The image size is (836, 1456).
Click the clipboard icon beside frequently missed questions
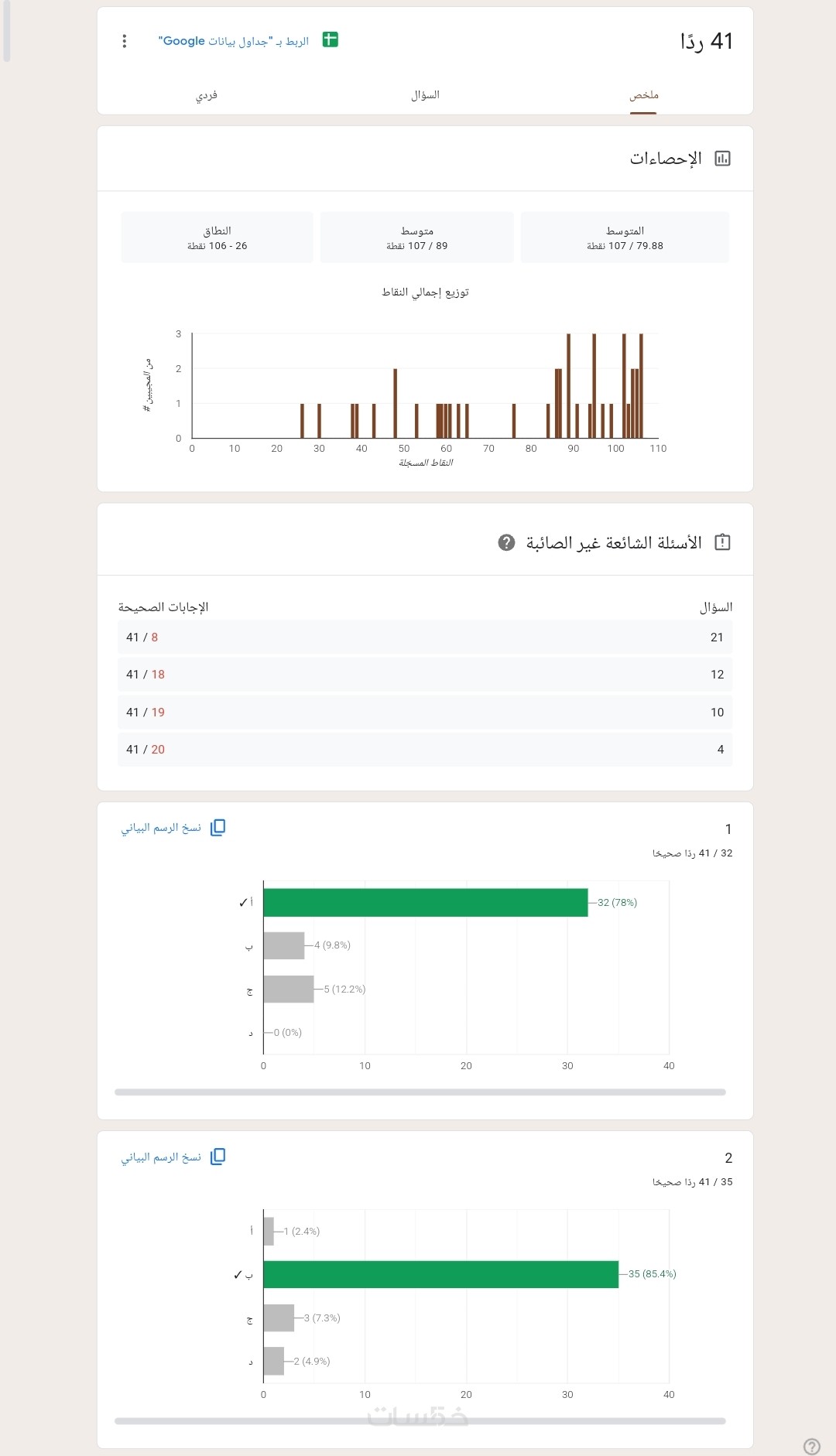click(x=722, y=542)
